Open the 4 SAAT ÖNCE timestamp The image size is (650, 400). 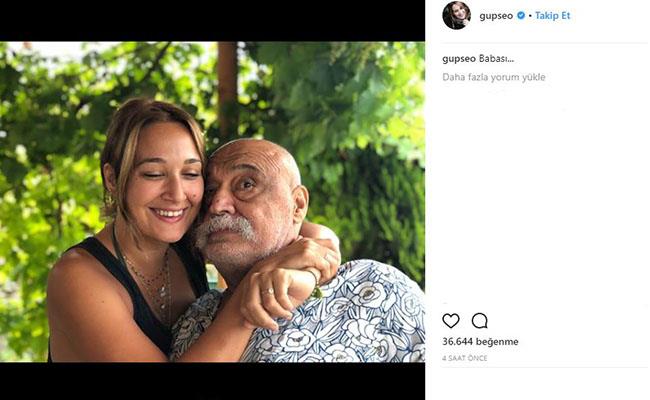click(464, 358)
